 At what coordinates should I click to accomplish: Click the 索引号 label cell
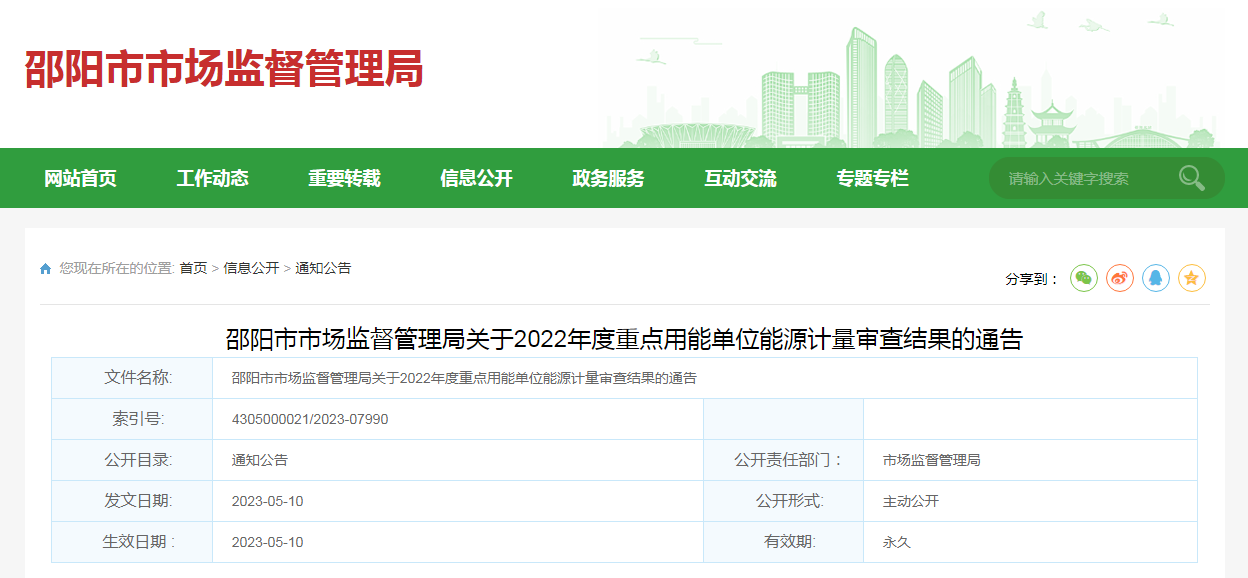(x=132, y=419)
